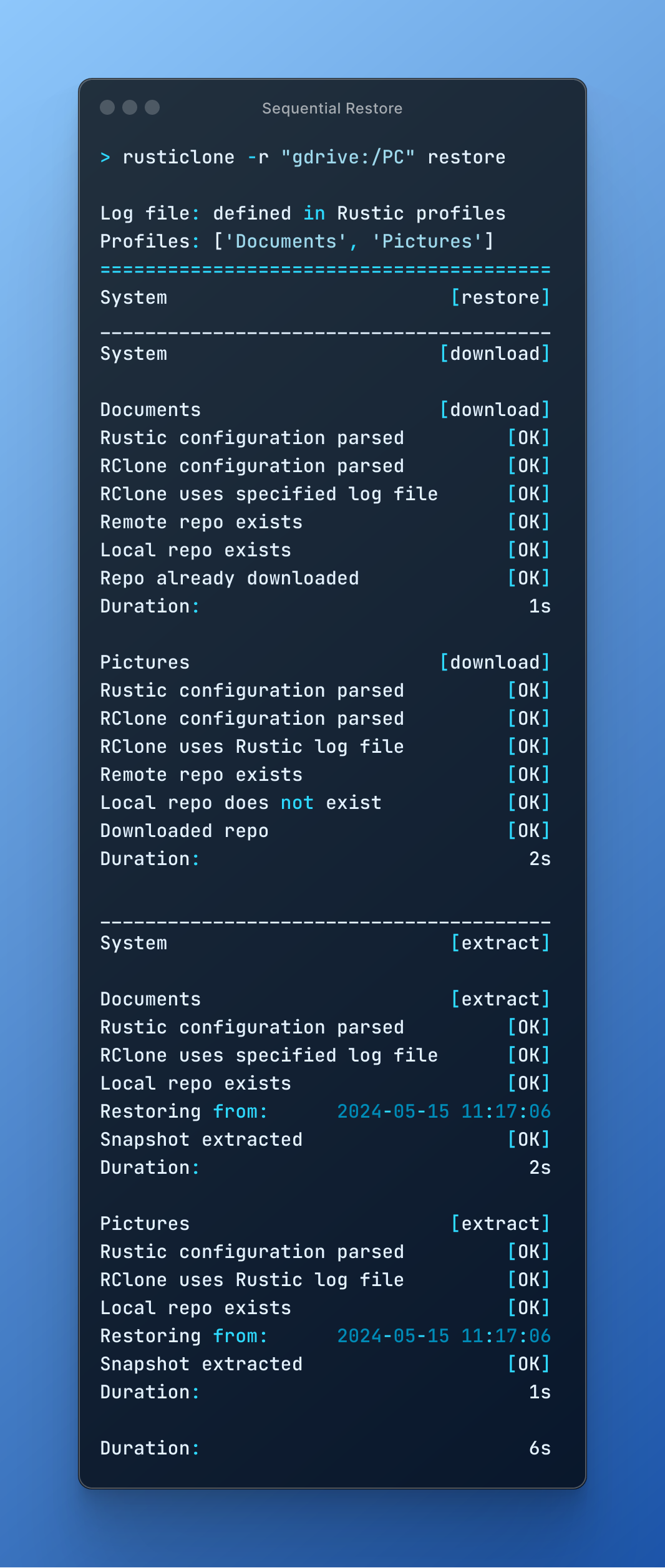Screen dimensions: 665x1568
Task: Click [OK] next to 'Repo already downloaded'
Action: pos(529,578)
